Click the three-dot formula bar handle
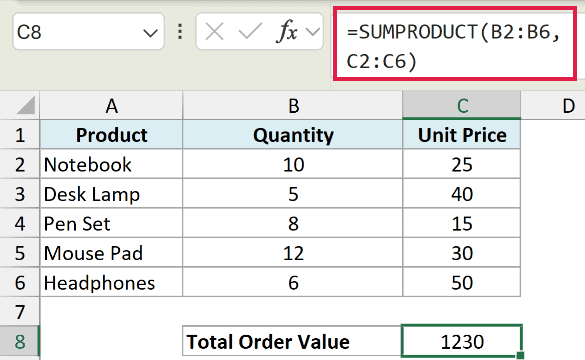The width and height of the screenshot is (585, 360). coord(180,32)
